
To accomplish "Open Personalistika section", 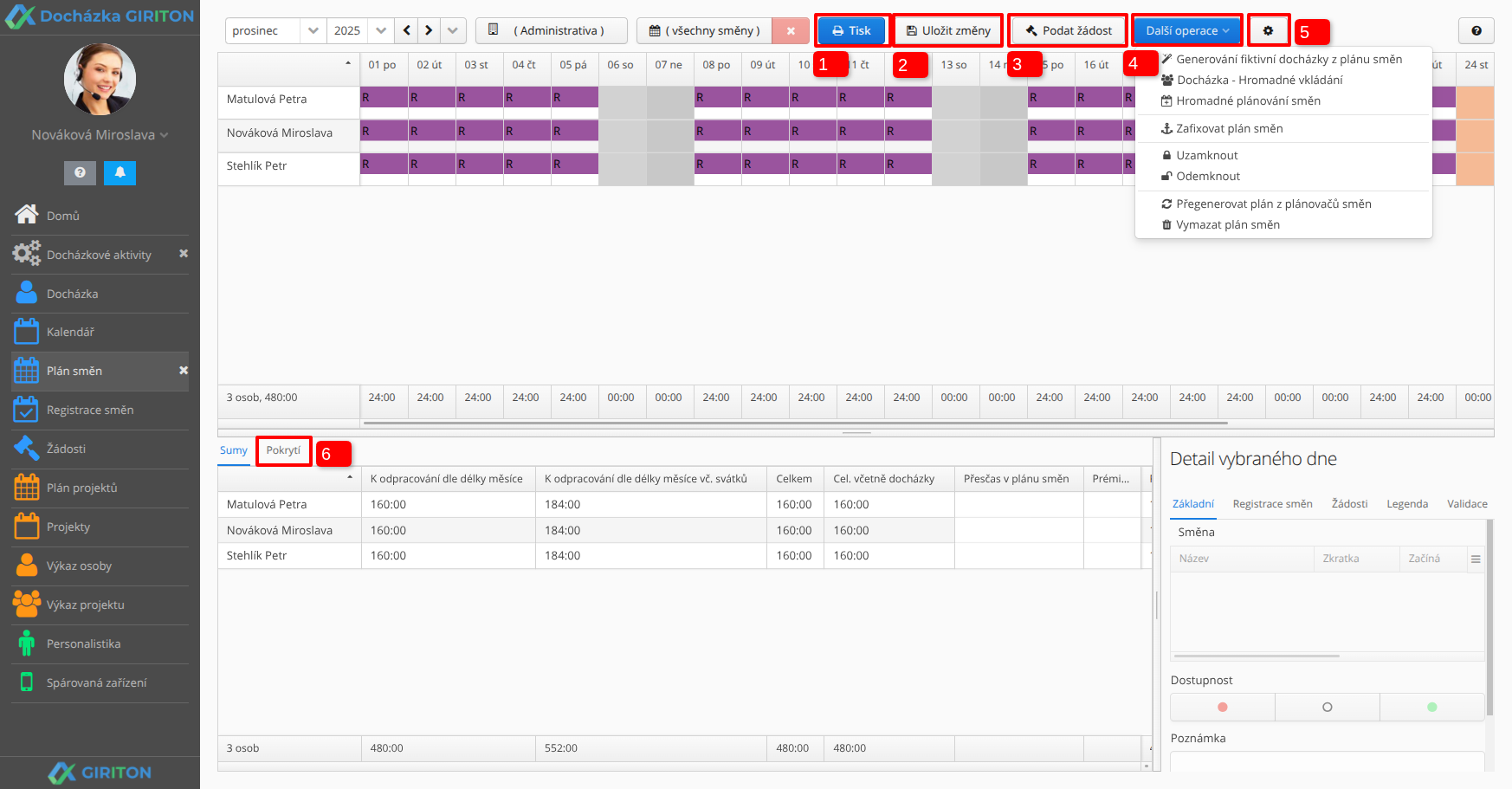I will point(83,643).
